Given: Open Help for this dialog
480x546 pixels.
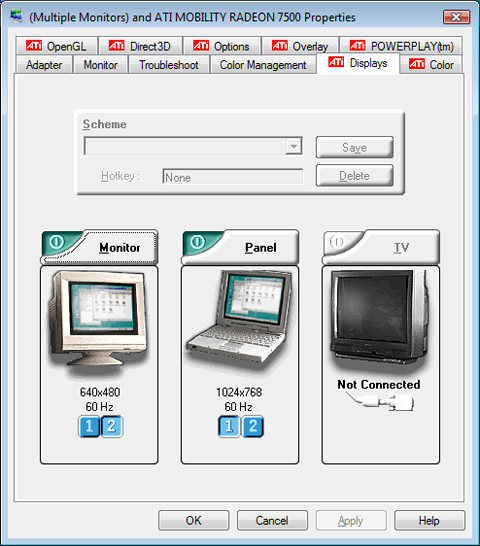Looking at the screenshot, I should pyautogui.click(x=430, y=521).
